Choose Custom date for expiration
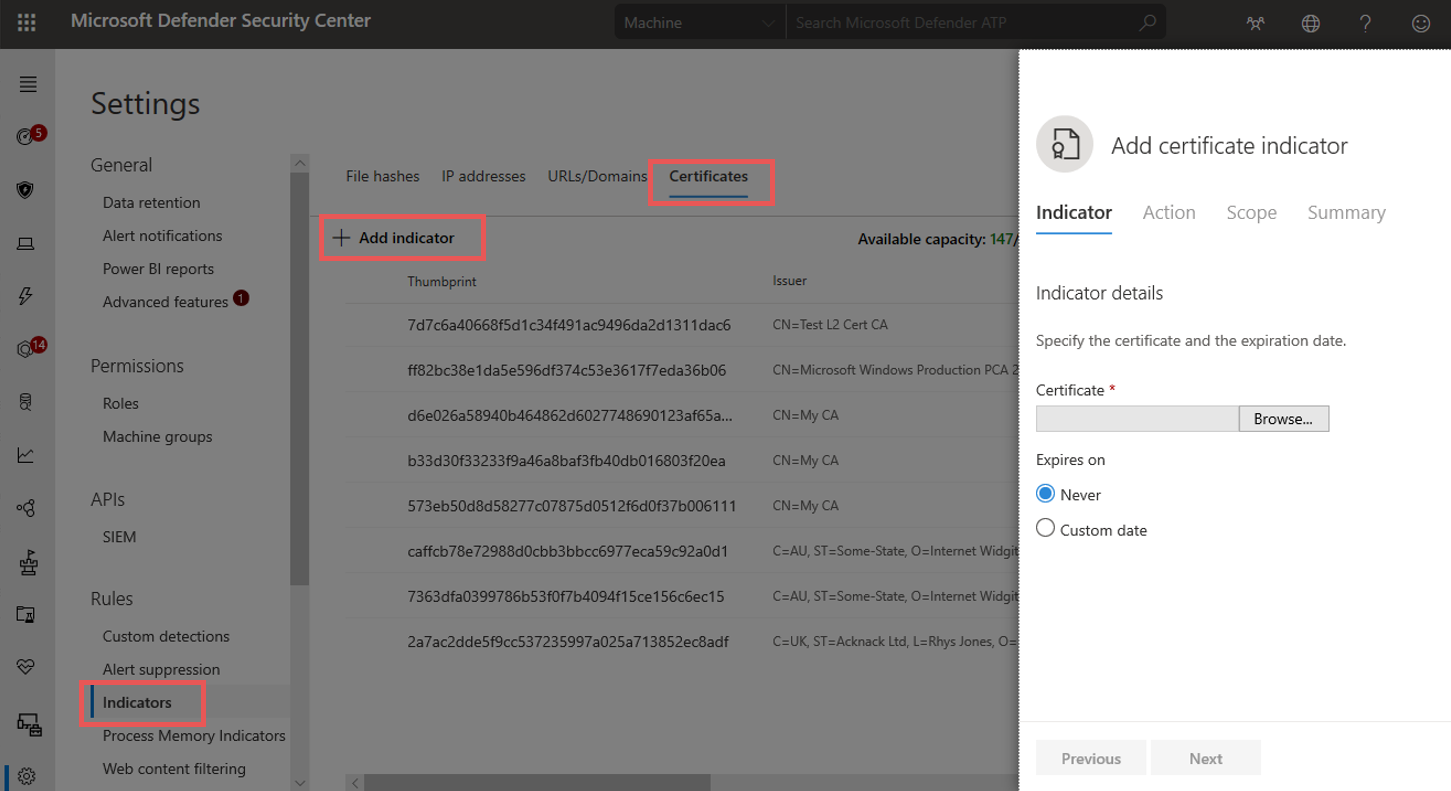Viewport: 1451px width, 791px height. tap(1044, 528)
